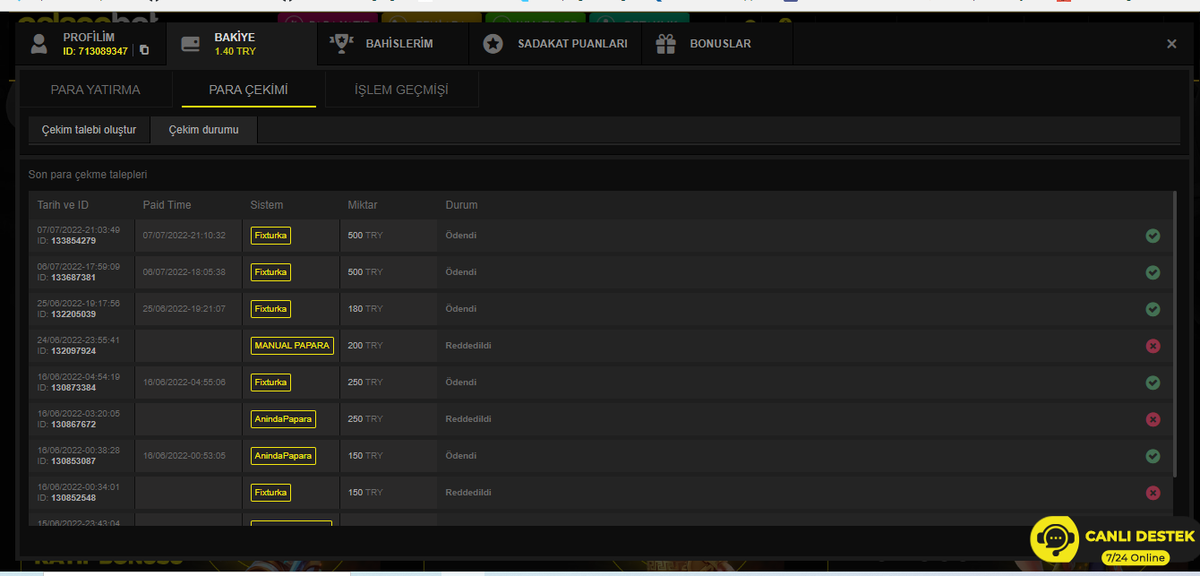Viewport: 1200px width, 576px height.
Task: Click Çekim durumu sub-tab
Action: [204, 130]
